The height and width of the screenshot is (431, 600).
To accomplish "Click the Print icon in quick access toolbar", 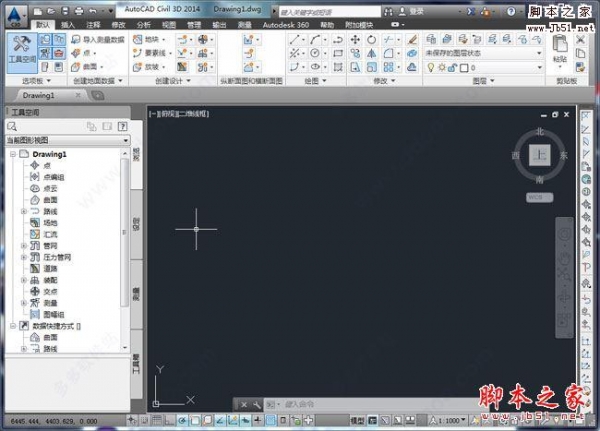I will coord(78,11).
